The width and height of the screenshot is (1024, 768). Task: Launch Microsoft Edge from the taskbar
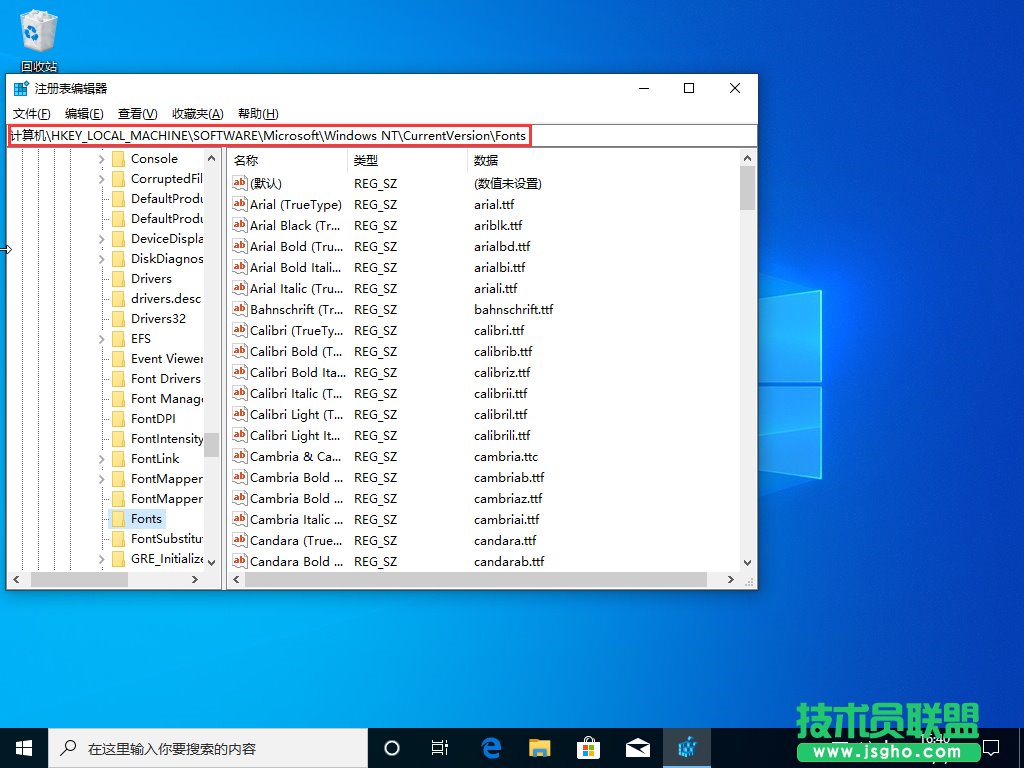[489, 747]
